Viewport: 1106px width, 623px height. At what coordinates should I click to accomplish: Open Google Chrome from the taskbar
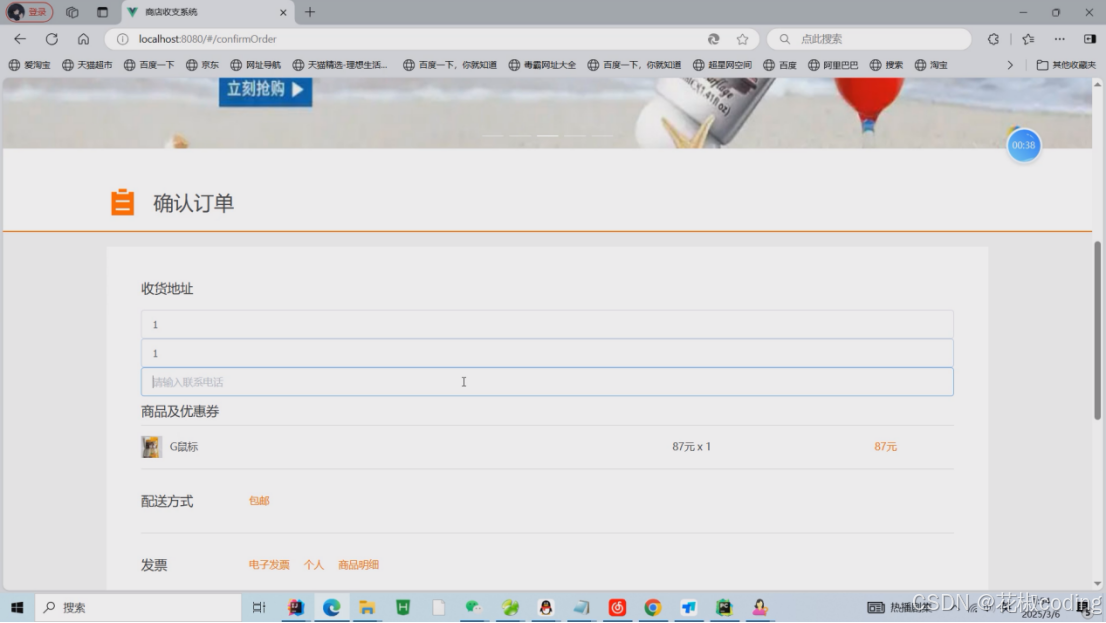(652, 607)
